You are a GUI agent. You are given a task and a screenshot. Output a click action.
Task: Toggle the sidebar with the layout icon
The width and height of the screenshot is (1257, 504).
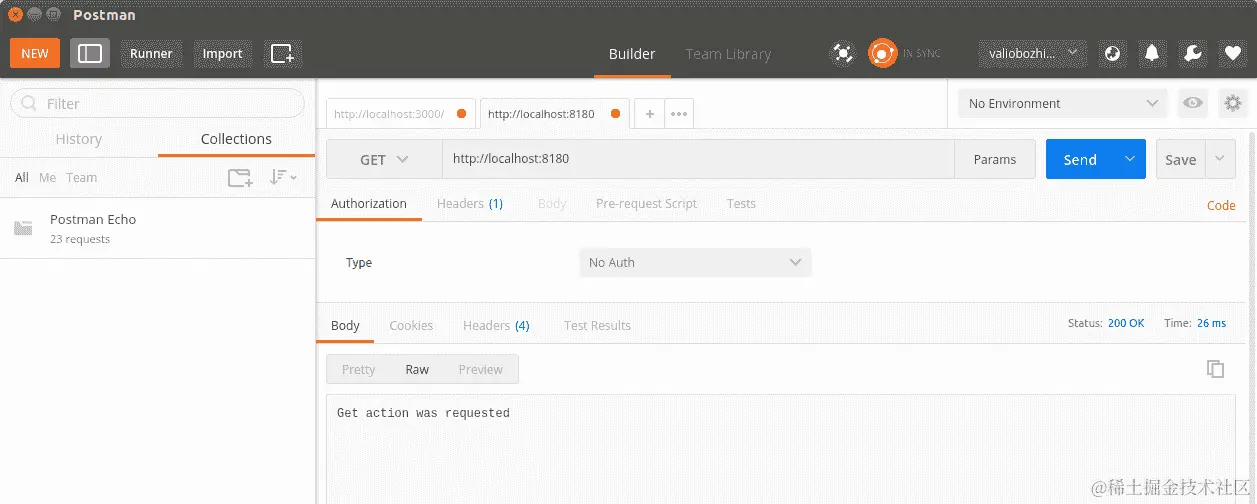[90, 53]
